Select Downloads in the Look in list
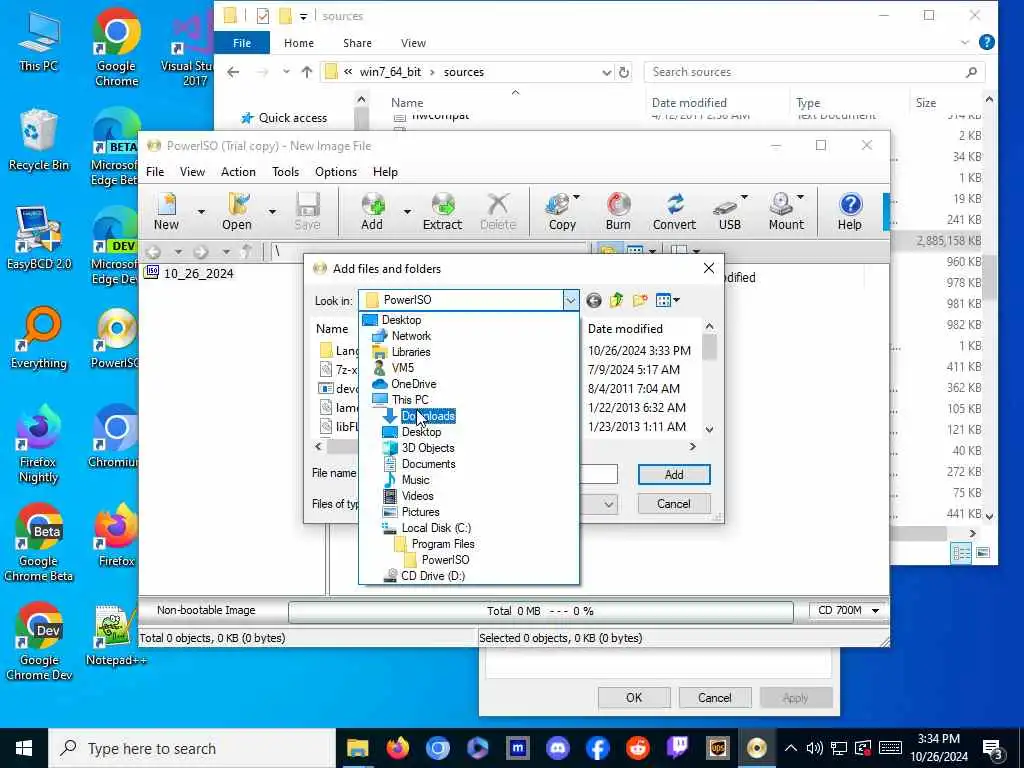The width and height of the screenshot is (1024, 768). (x=428, y=416)
